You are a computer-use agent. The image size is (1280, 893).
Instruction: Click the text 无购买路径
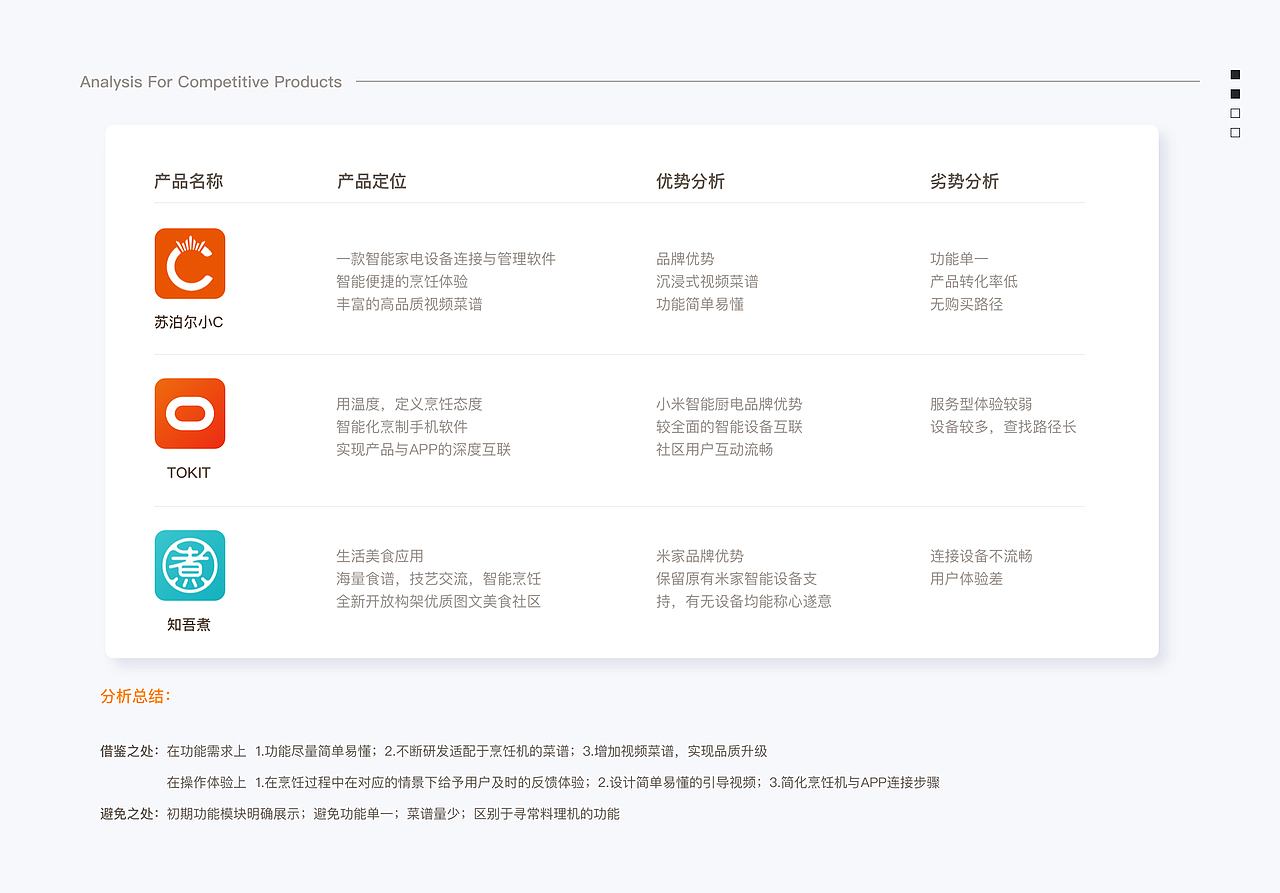(966, 304)
